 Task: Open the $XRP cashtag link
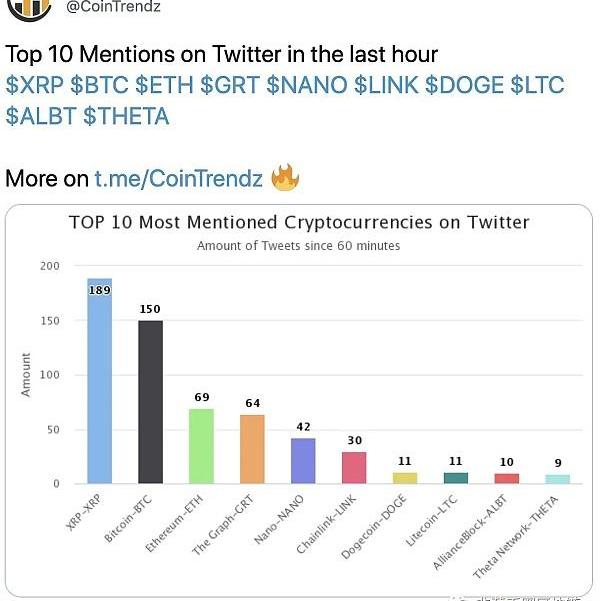(35, 86)
